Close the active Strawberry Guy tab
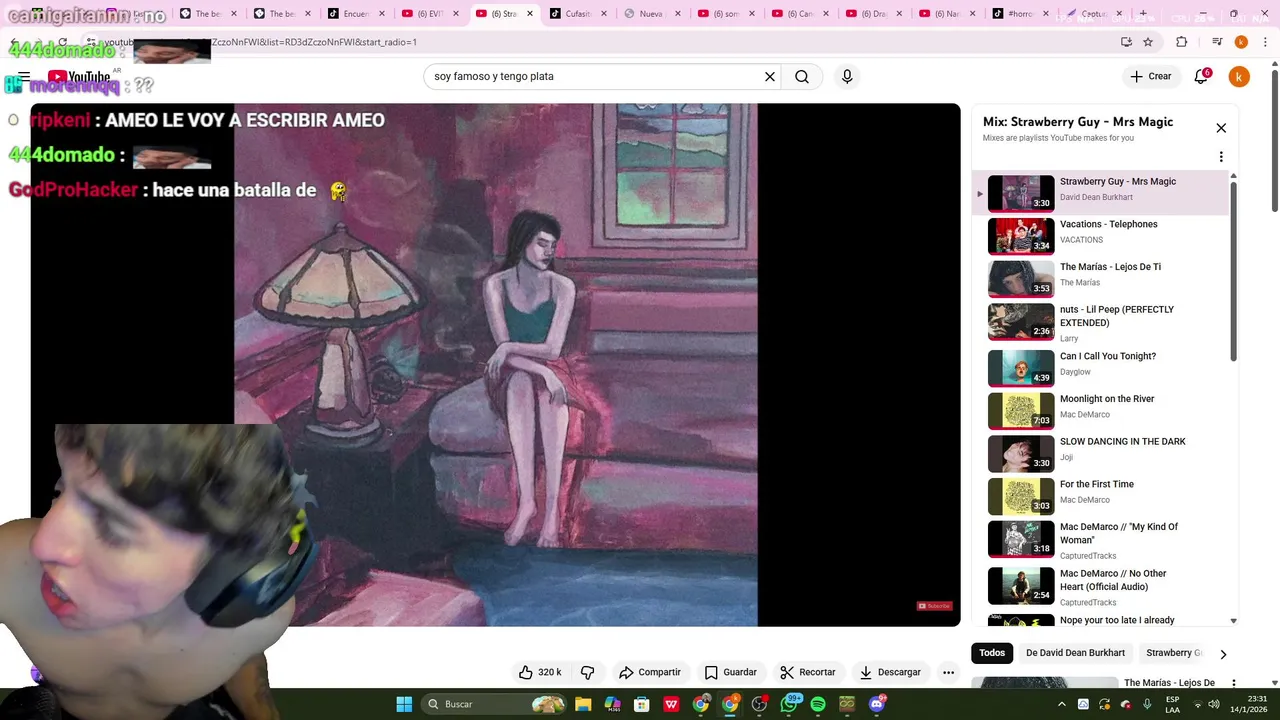 (x=530, y=14)
